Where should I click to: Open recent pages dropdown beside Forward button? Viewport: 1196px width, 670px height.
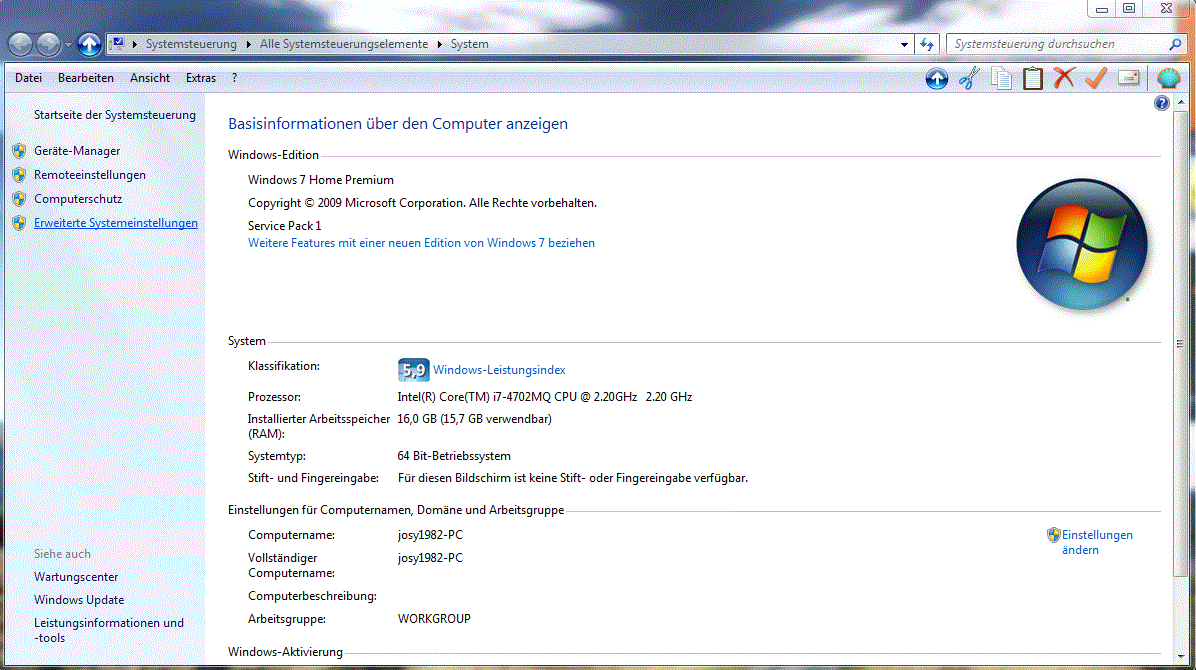[68, 45]
